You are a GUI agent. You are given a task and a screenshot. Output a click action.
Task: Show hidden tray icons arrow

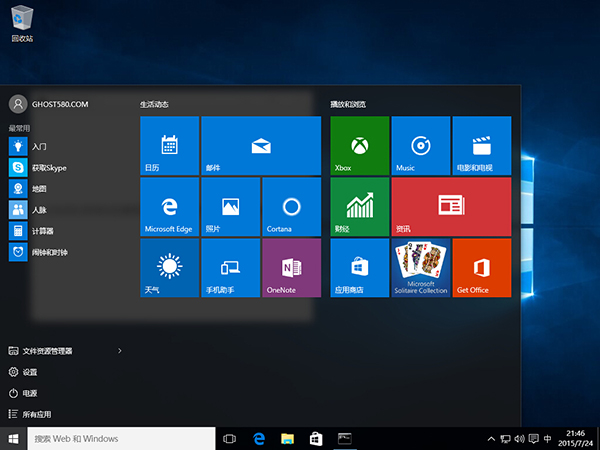click(491, 439)
